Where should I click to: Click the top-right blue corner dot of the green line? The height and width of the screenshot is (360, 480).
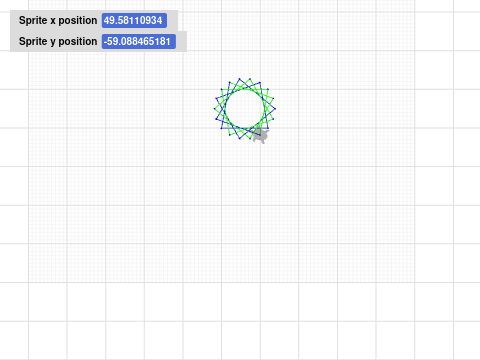pyautogui.click(x=268, y=89)
